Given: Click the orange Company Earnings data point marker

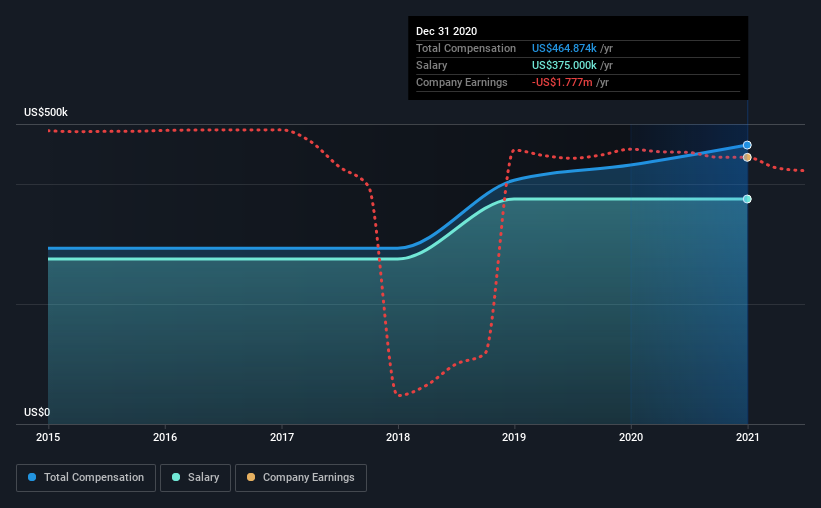Looking at the screenshot, I should tap(747, 157).
